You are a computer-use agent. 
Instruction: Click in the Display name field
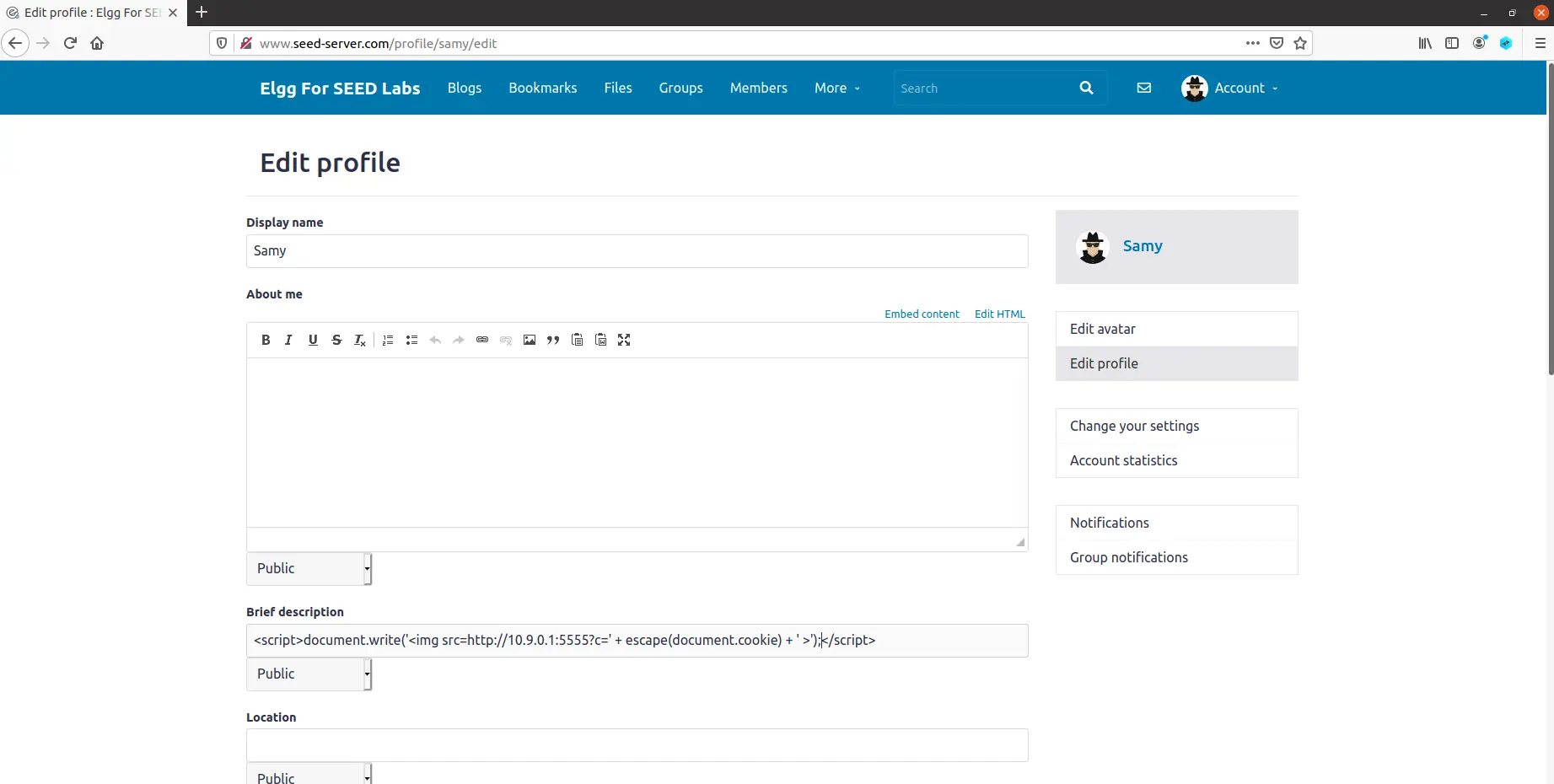[x=637, y=251]
